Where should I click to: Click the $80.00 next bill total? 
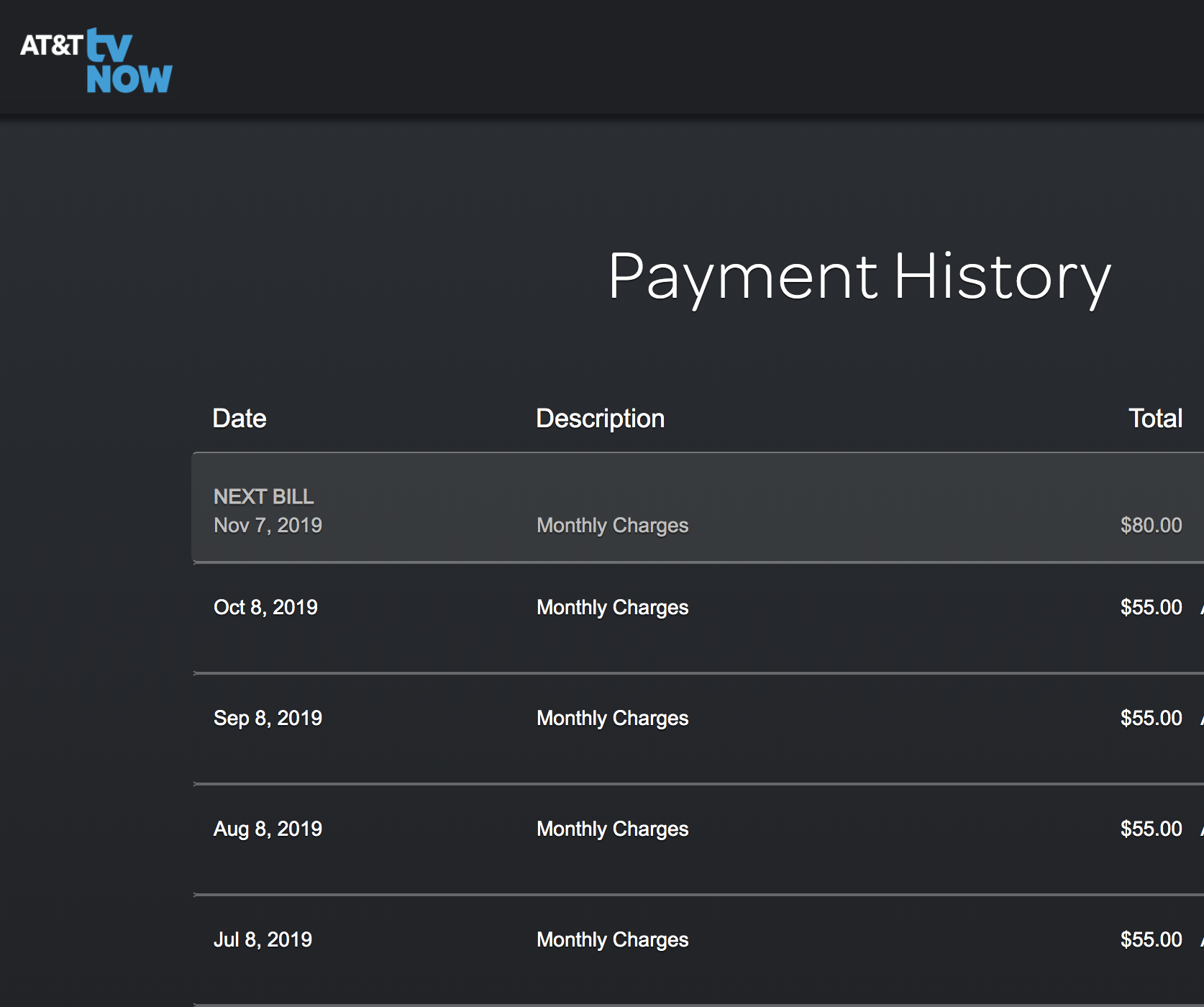coord(1151,525)
